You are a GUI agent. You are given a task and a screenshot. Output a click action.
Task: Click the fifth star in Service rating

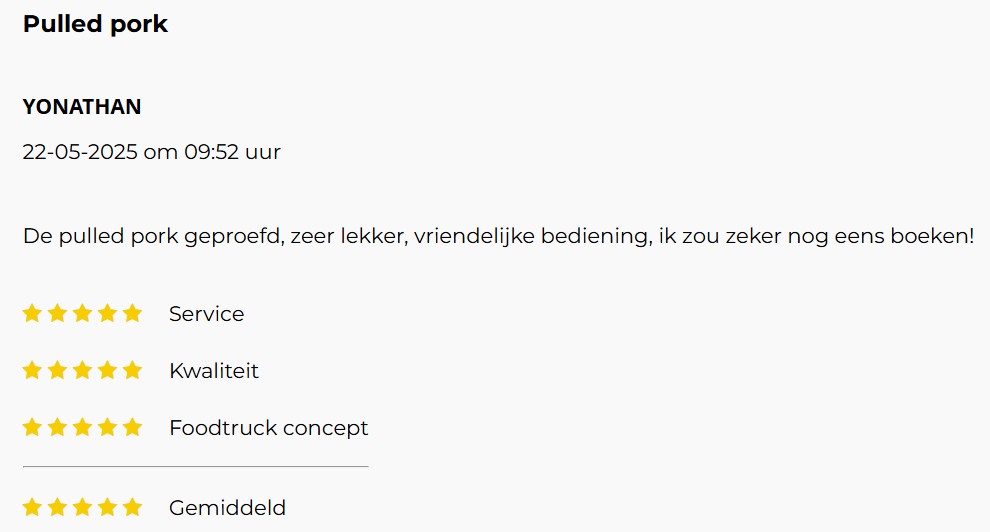point(133,313)
